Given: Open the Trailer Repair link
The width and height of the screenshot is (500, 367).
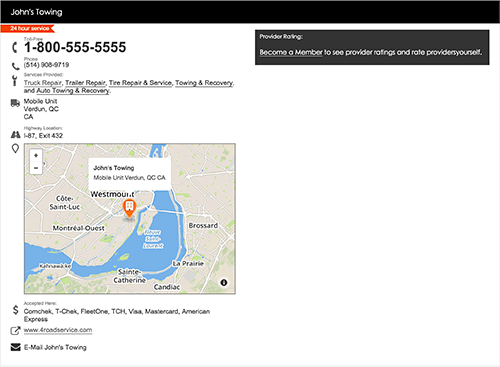Looking at the screenshot, I should point(85,83).
